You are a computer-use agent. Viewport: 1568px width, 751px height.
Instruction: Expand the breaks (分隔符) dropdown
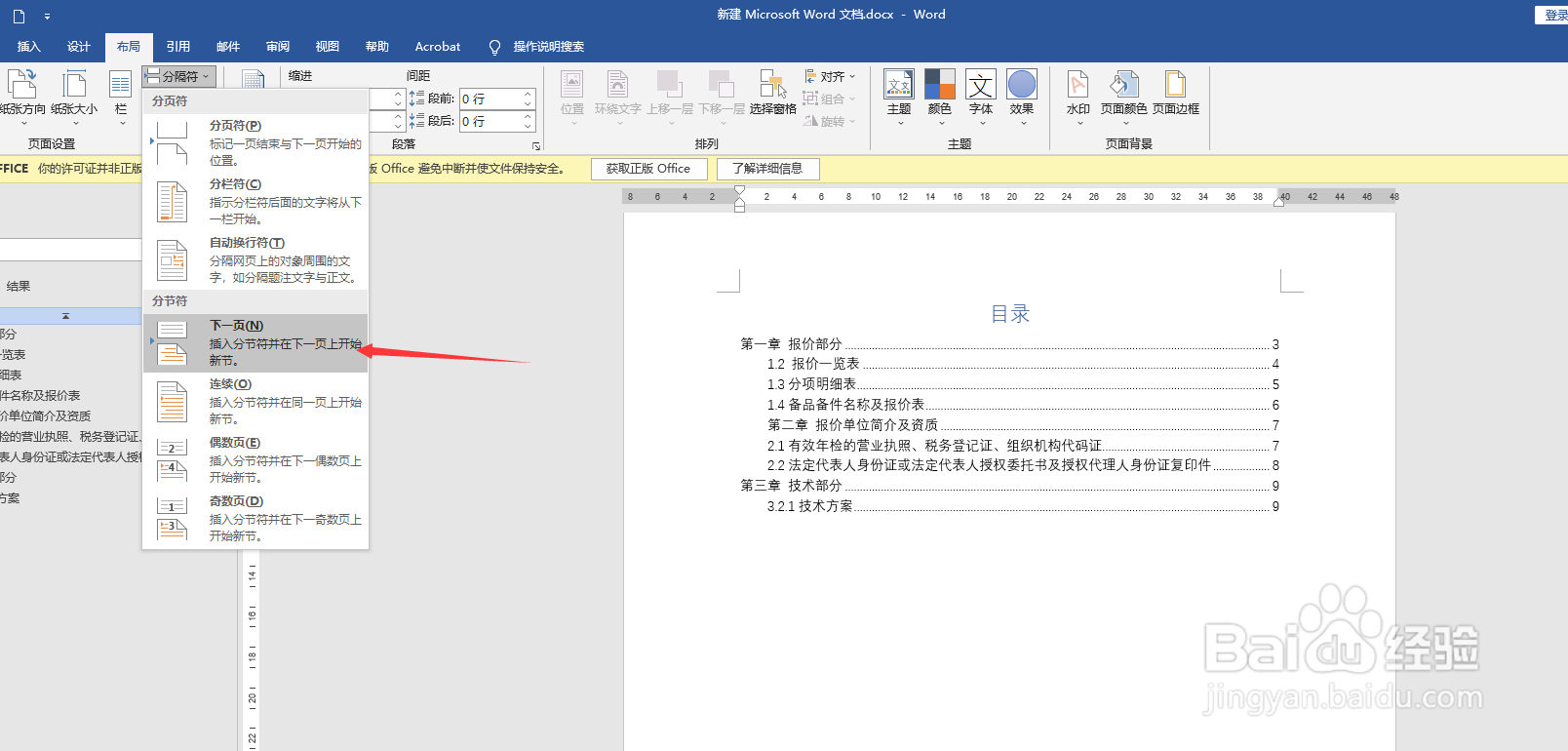tap(178, 76)
